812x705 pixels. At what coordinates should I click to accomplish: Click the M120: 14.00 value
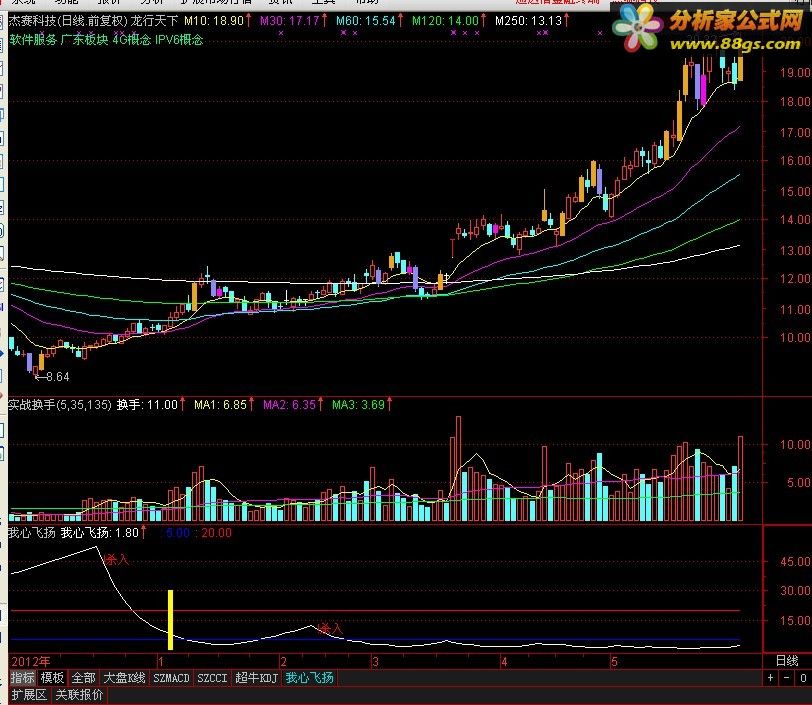(445, 21)
